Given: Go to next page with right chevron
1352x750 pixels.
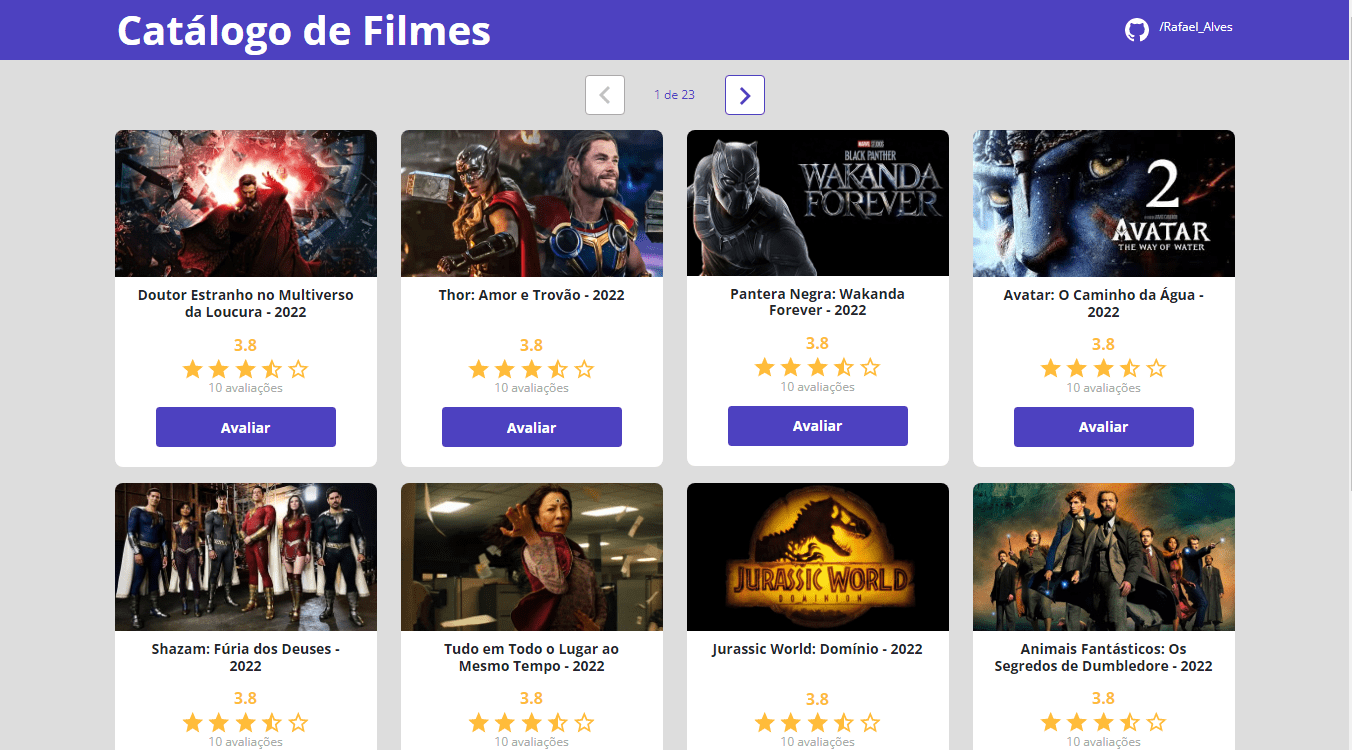Looking at the screenshot, I should [744, 95].
